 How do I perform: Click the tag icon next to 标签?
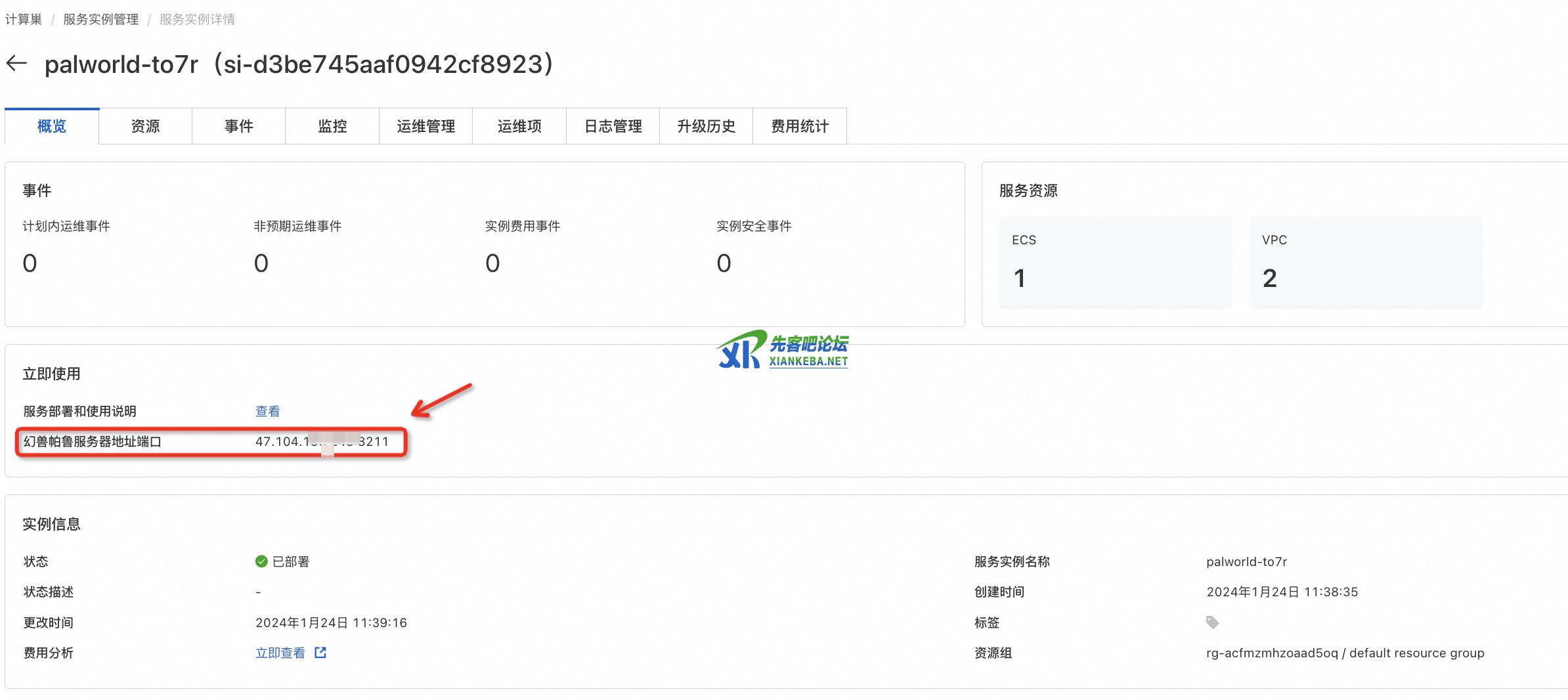pyautogui.click(x=1212, y=623)
